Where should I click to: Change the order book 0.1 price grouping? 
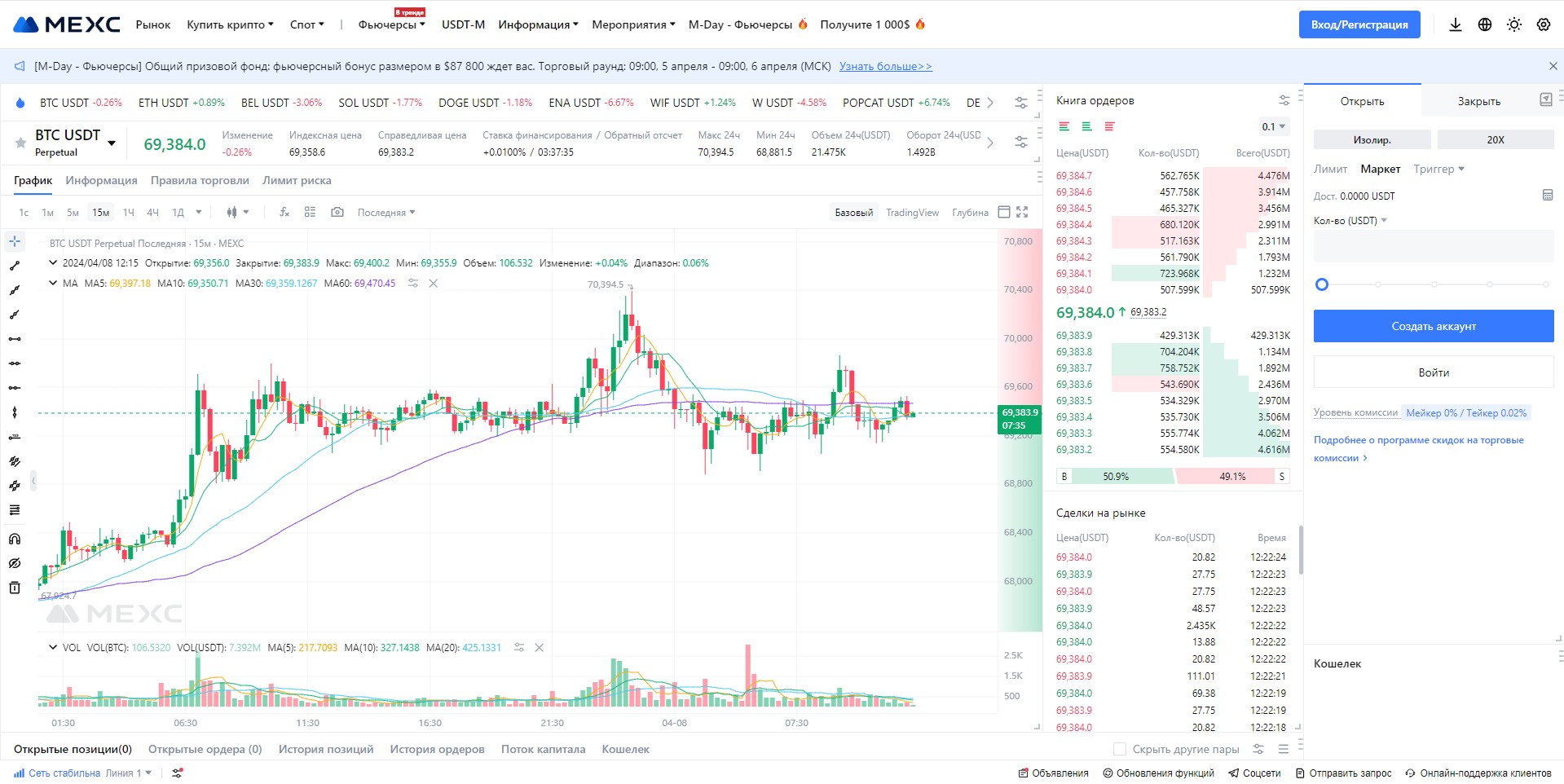(x=1274, y=126)
